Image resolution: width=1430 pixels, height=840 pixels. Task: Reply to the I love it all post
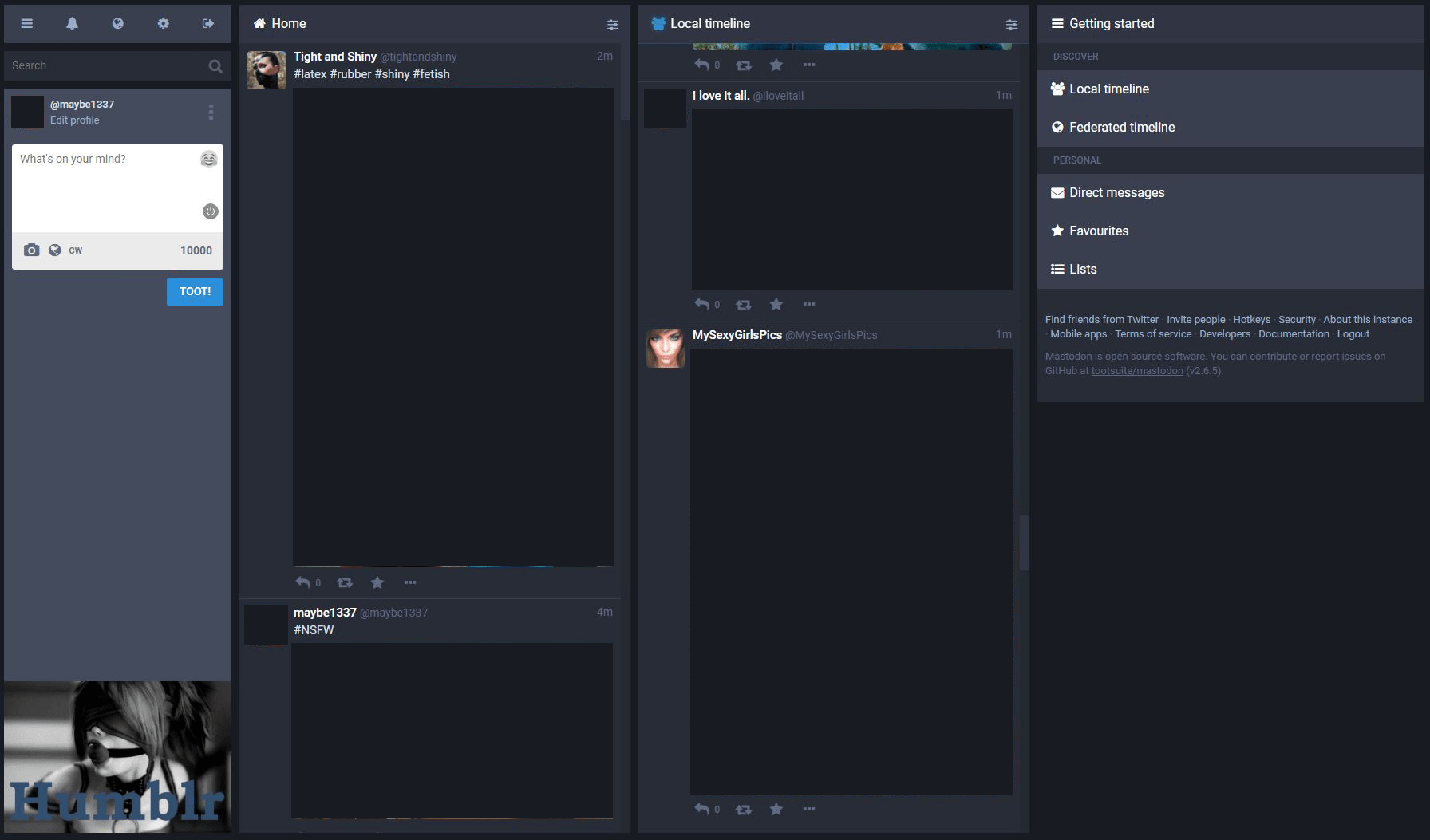702,304
